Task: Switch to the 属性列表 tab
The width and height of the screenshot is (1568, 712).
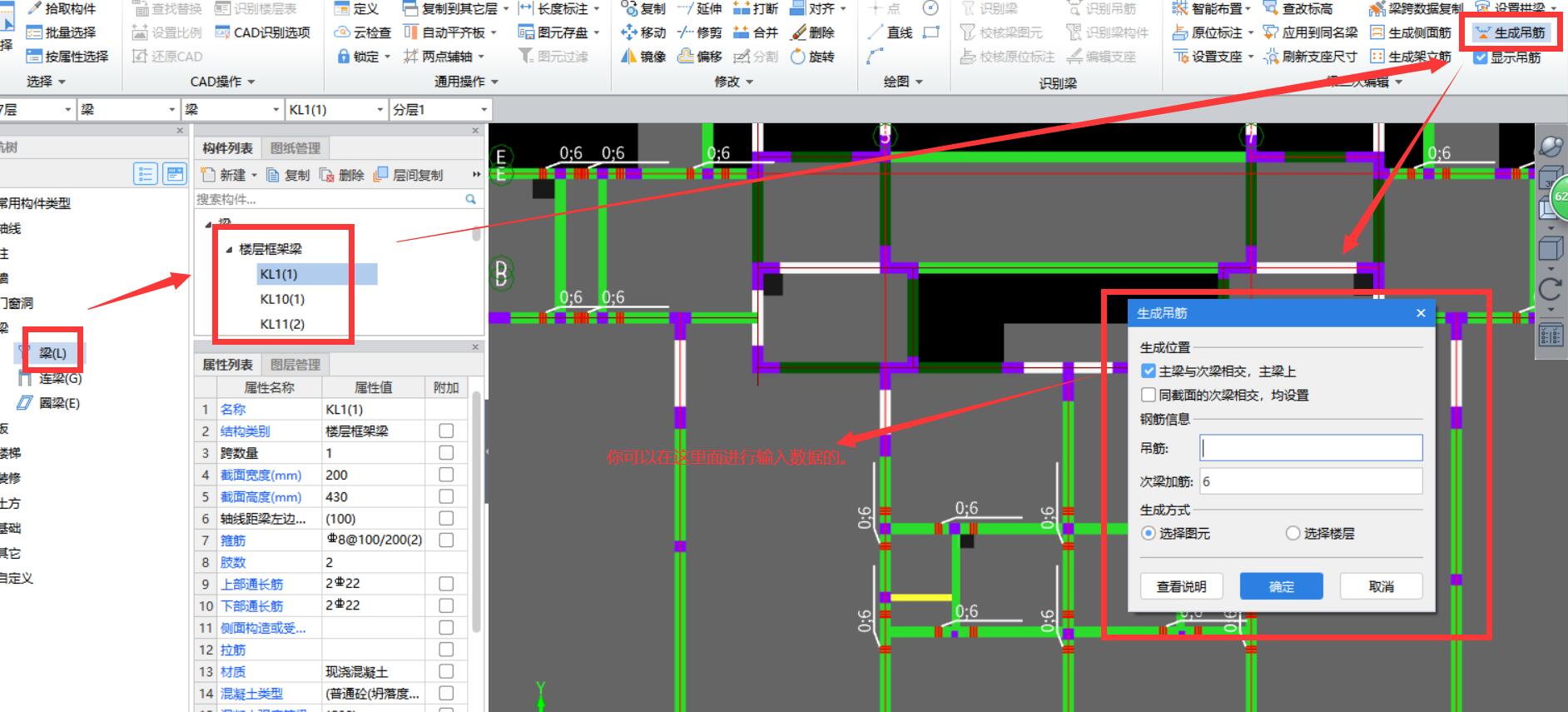Action: 228,365
